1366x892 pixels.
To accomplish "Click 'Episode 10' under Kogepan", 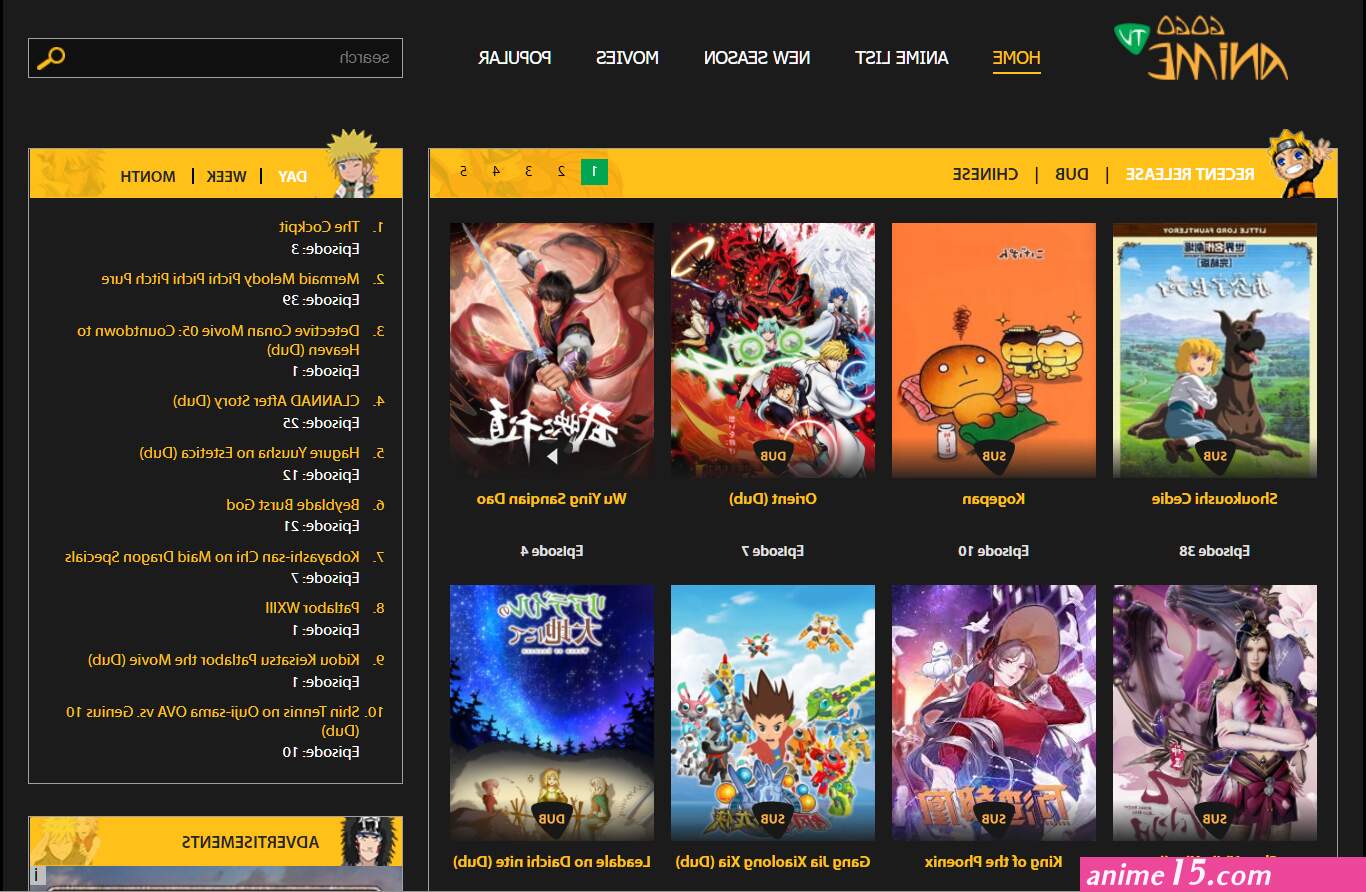I will tap(993, 551).
